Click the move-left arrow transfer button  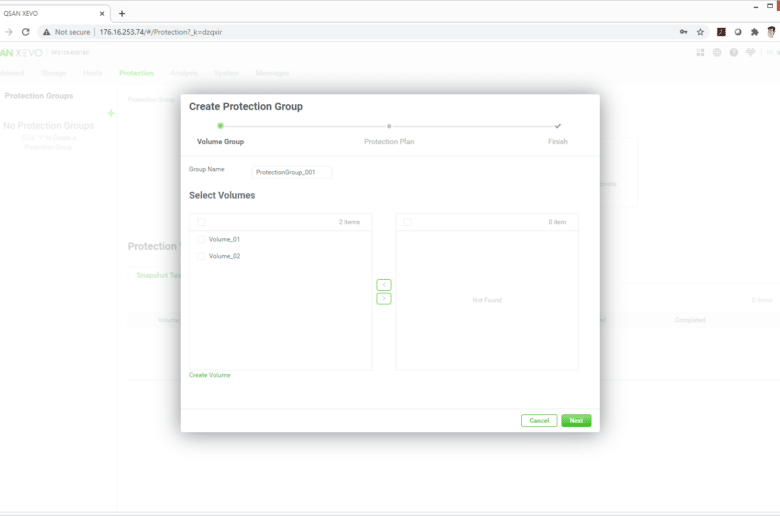point(384,285)
